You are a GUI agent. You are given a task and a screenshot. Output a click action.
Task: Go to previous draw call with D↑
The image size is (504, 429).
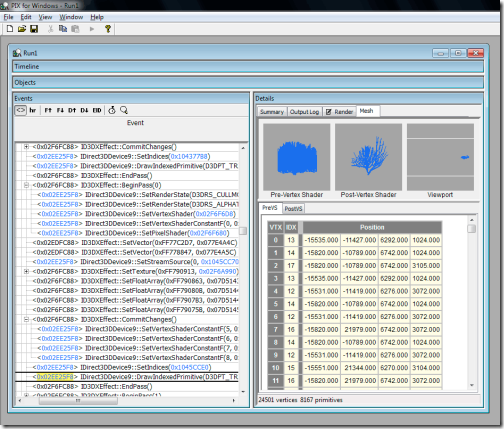(72, 110)
